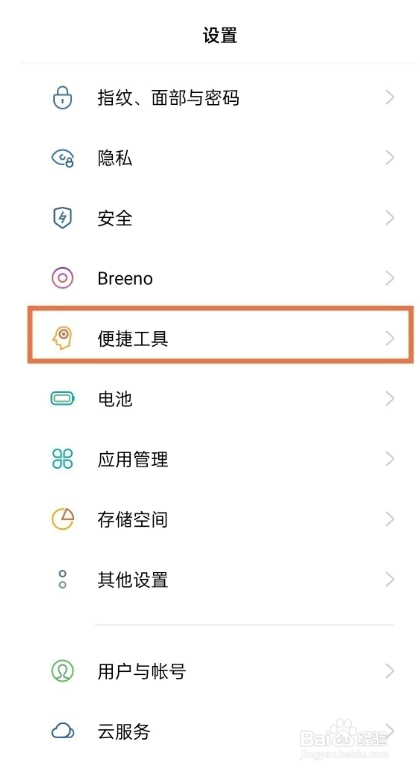This screenshot has width=417, height=772.
Task: Tap the user avatar icon for 用户与帐号
Action: point(63,671)
